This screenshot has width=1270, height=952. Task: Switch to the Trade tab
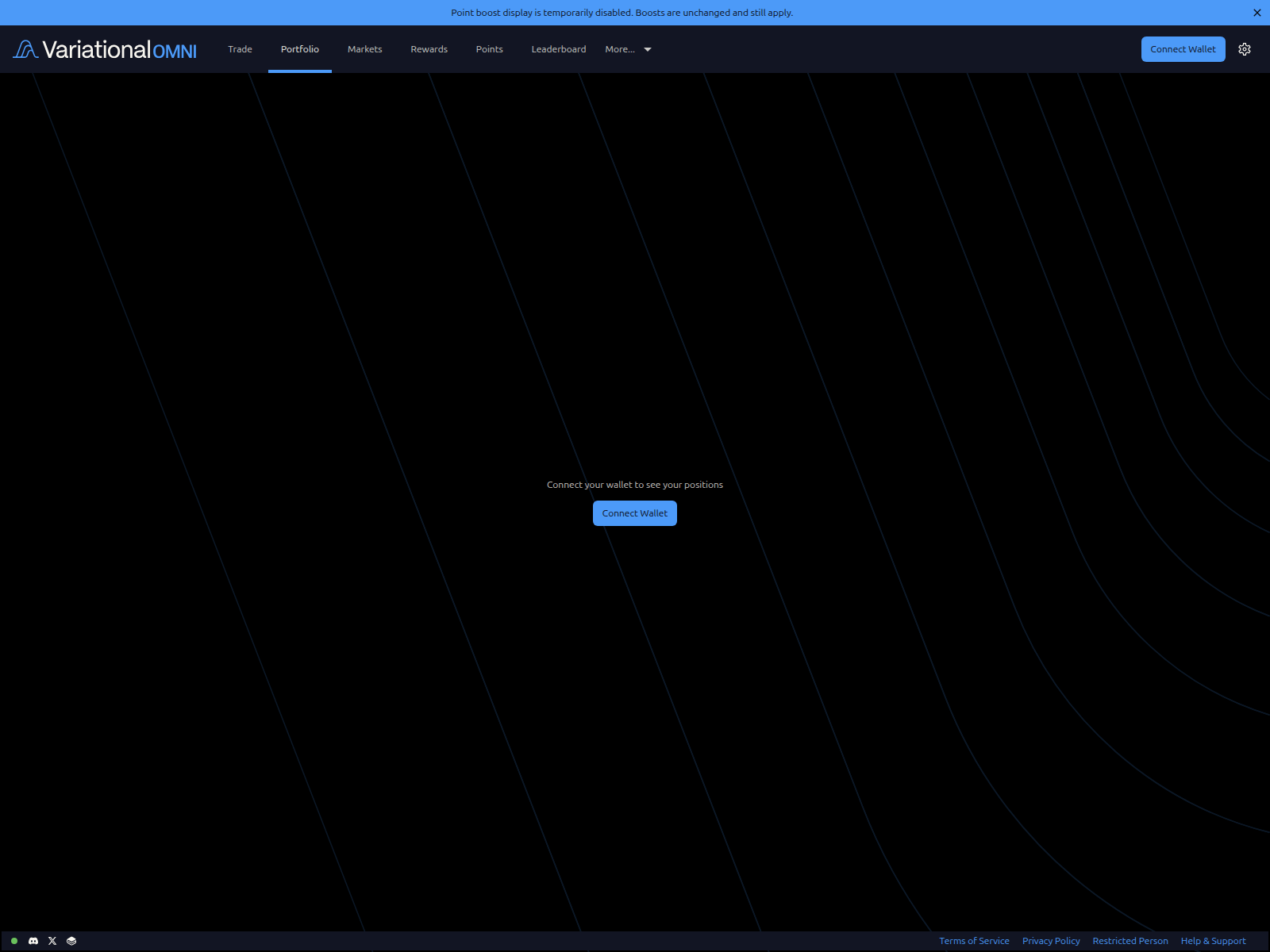pyautogui.click(x=239, y=48)
